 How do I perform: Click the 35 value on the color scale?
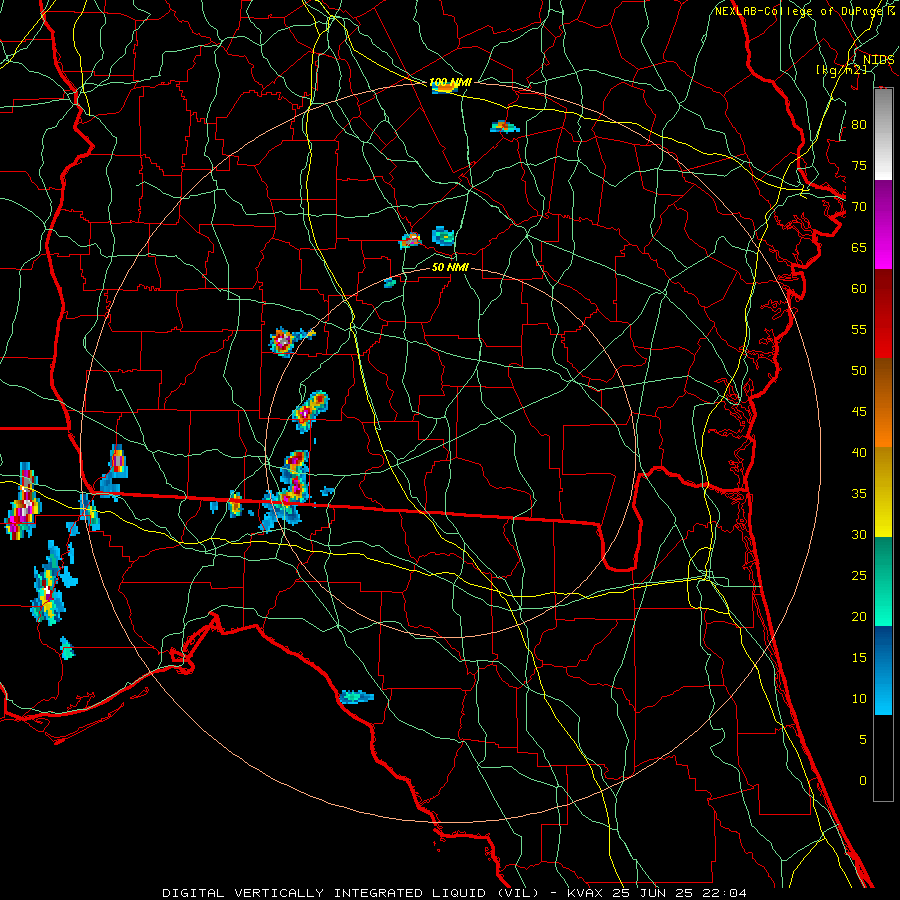tap(859, 494)
